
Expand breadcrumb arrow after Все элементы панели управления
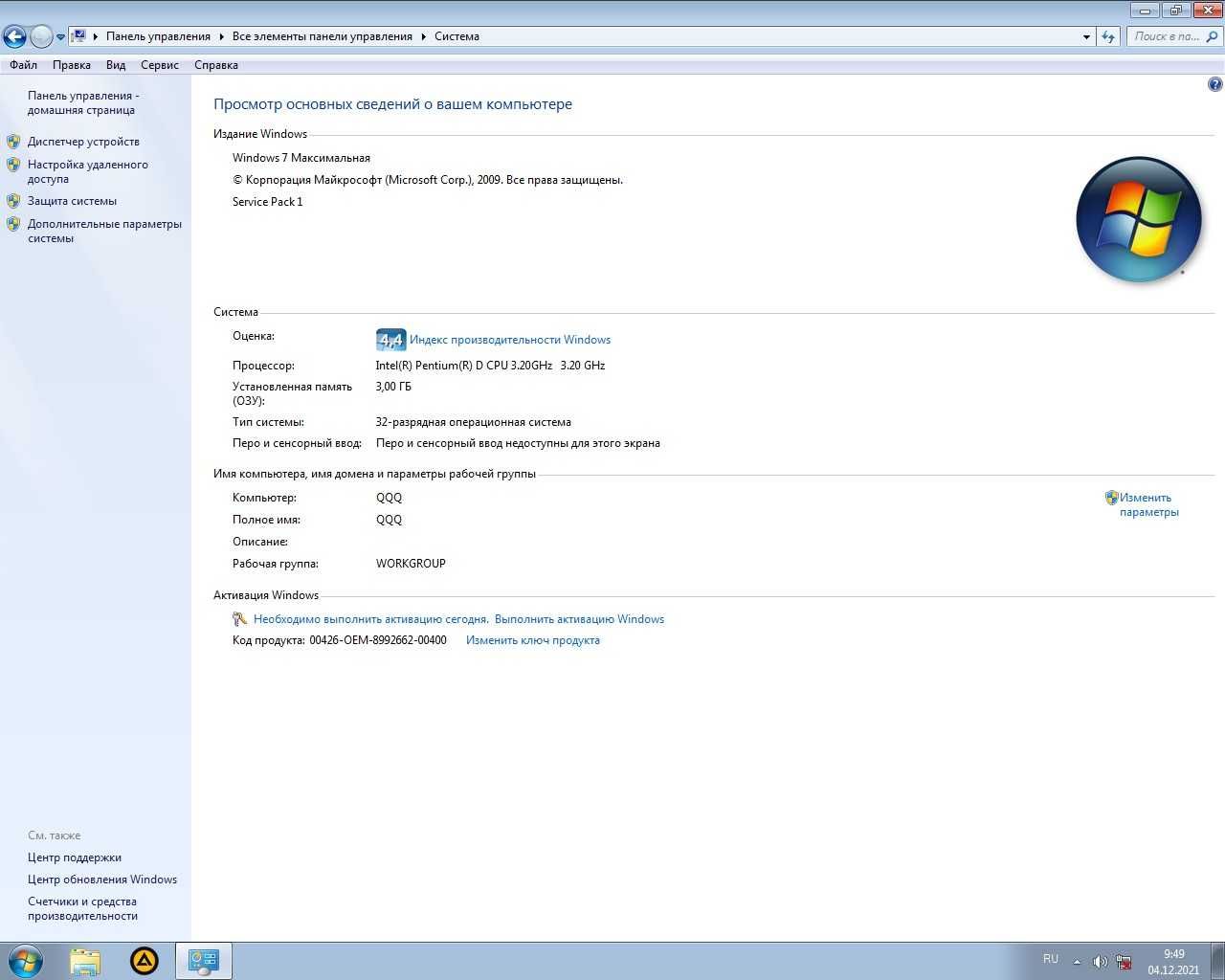(424, 36)
